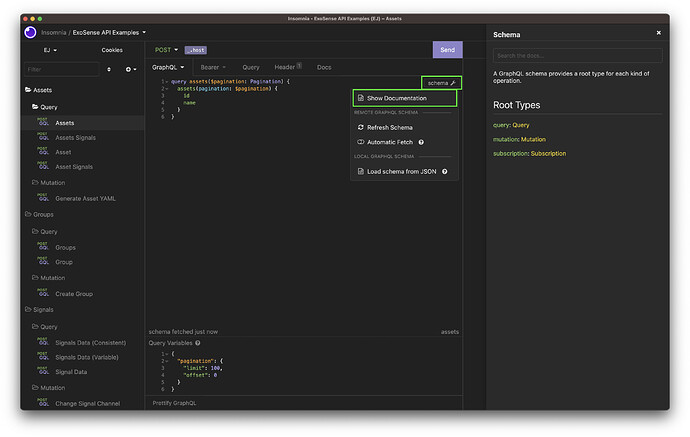Image resolution: width=690 pixels, height=437 pixels.
Task: Click the Search the docs field
Action: (577, 55)
